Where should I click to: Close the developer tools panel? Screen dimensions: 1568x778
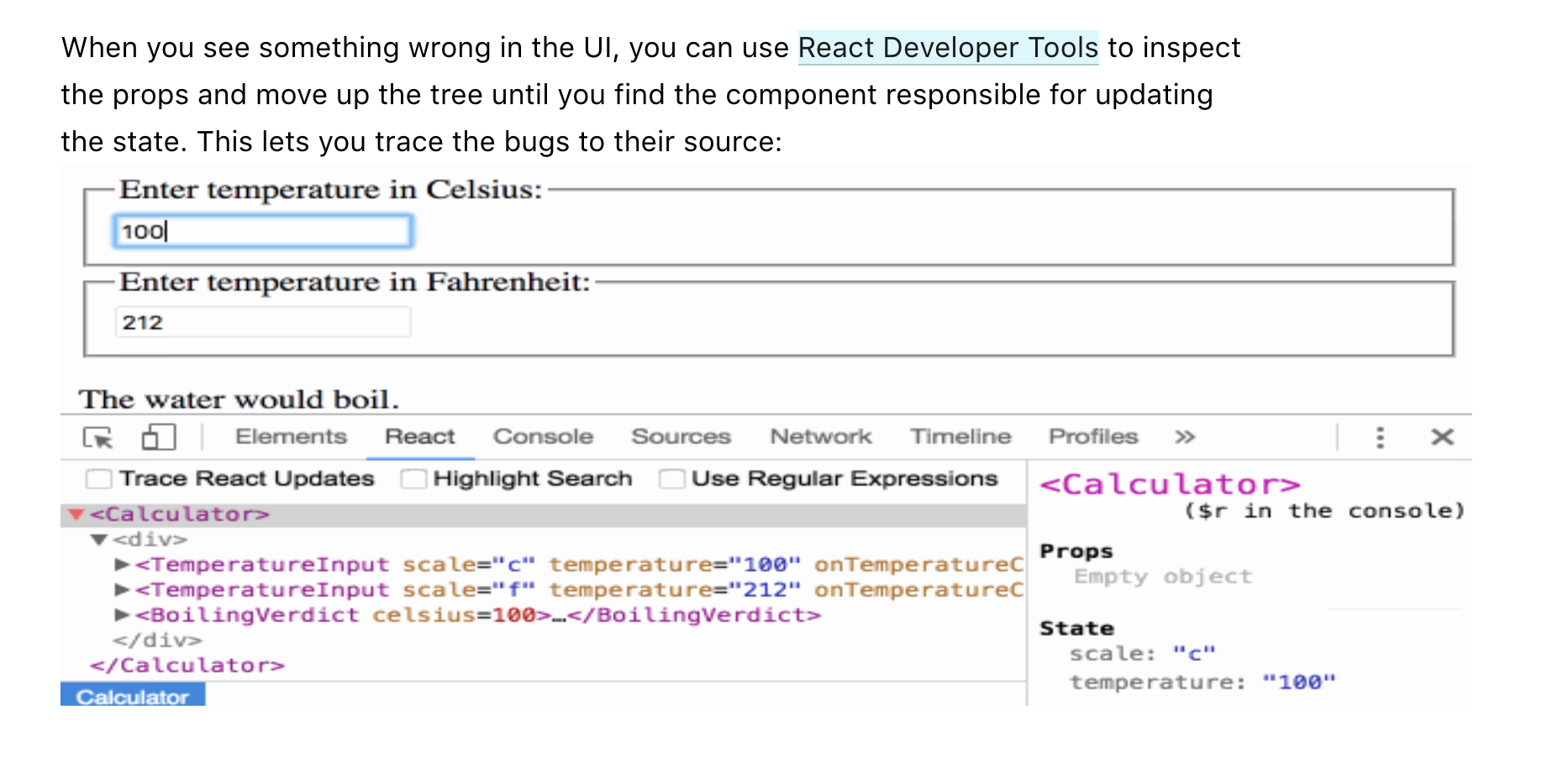coord(1443,437)
